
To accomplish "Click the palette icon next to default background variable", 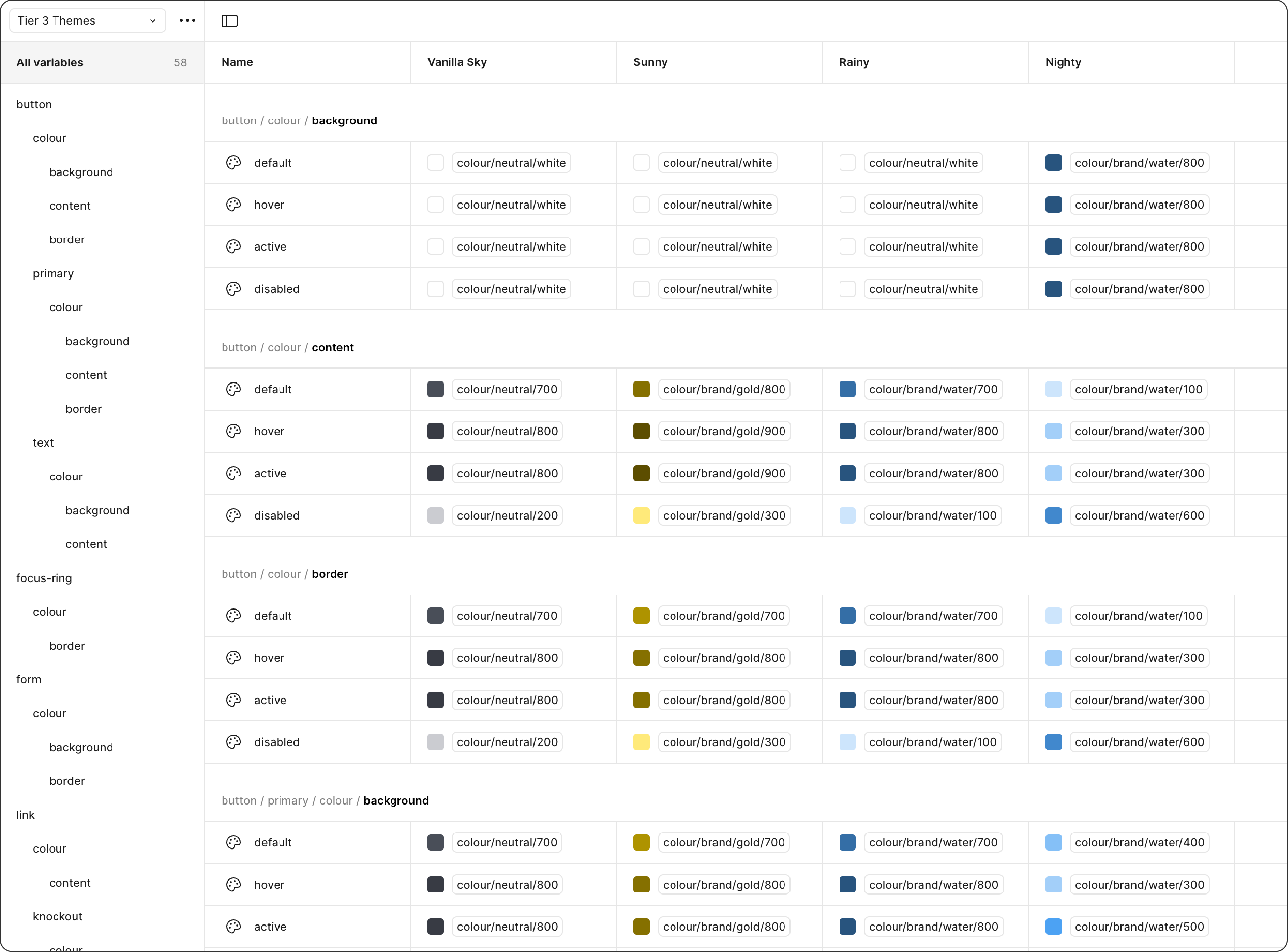I will click(x=234, y=163).
